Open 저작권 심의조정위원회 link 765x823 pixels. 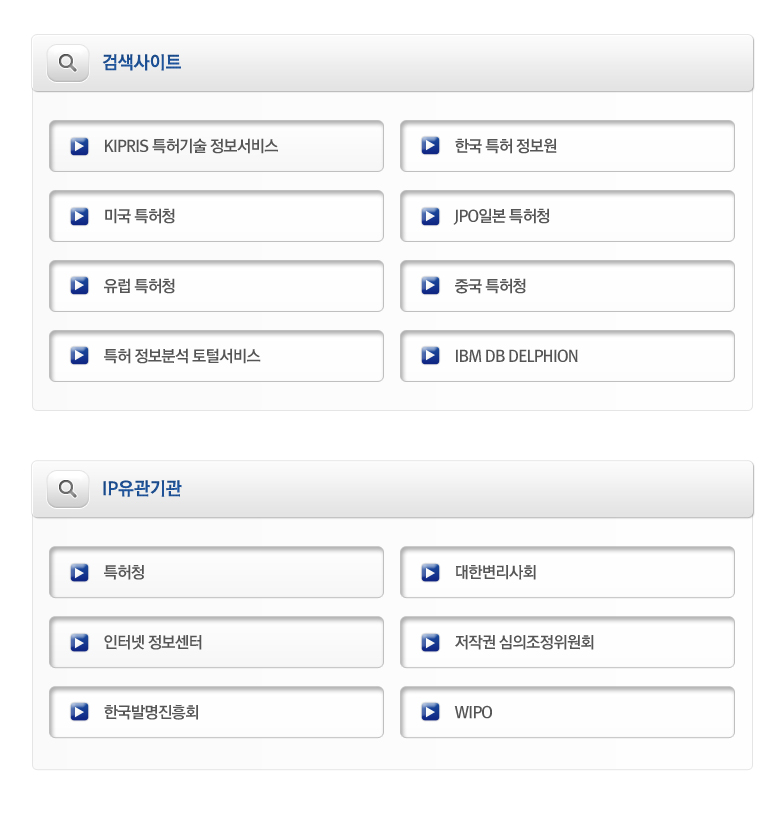pos(524,642)
